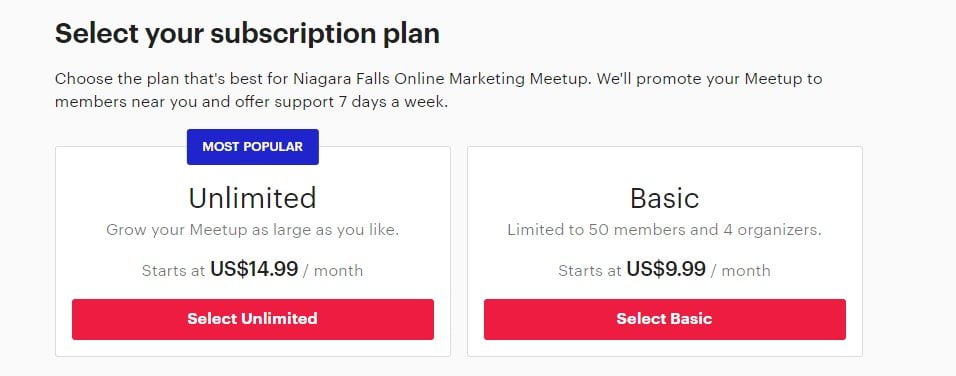Click the Basic plan title

[665, 198]
